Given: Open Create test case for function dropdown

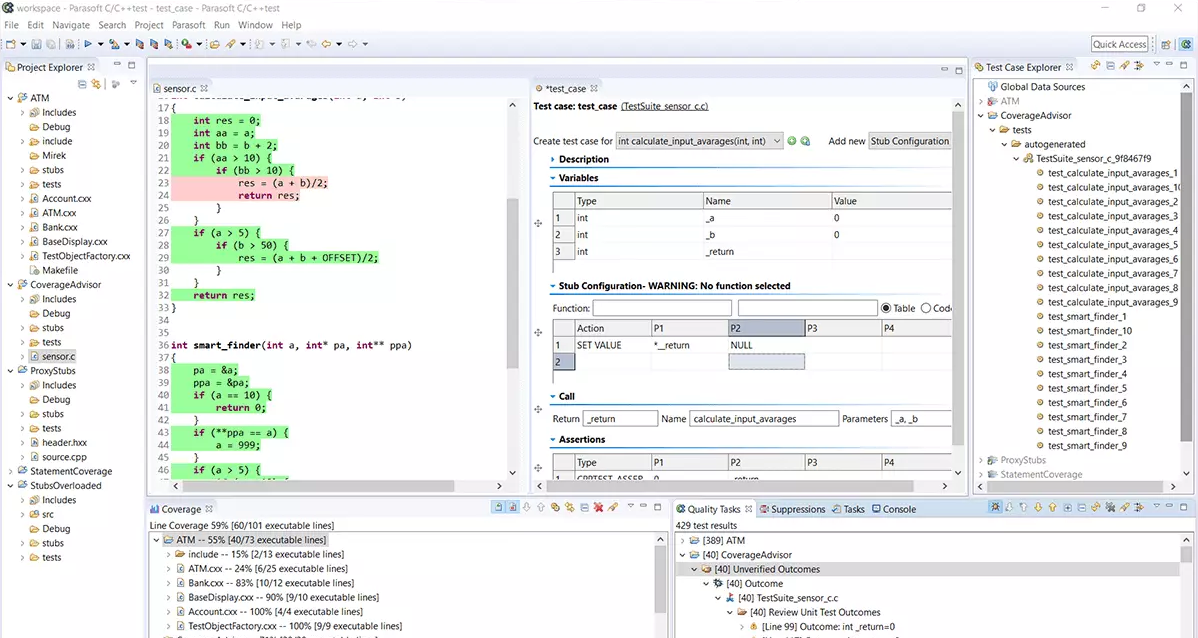Looking at the screenshot, I should (699, 141).
